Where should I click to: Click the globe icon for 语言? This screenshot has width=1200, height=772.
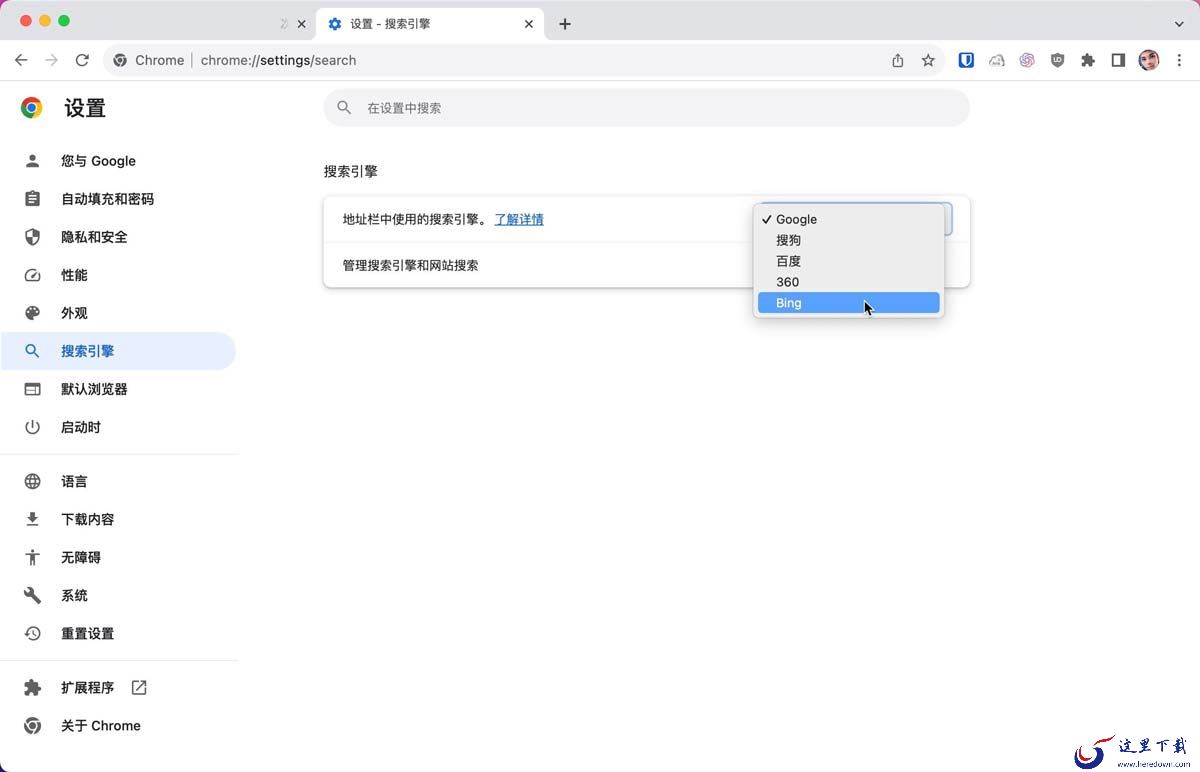point(33,482)
